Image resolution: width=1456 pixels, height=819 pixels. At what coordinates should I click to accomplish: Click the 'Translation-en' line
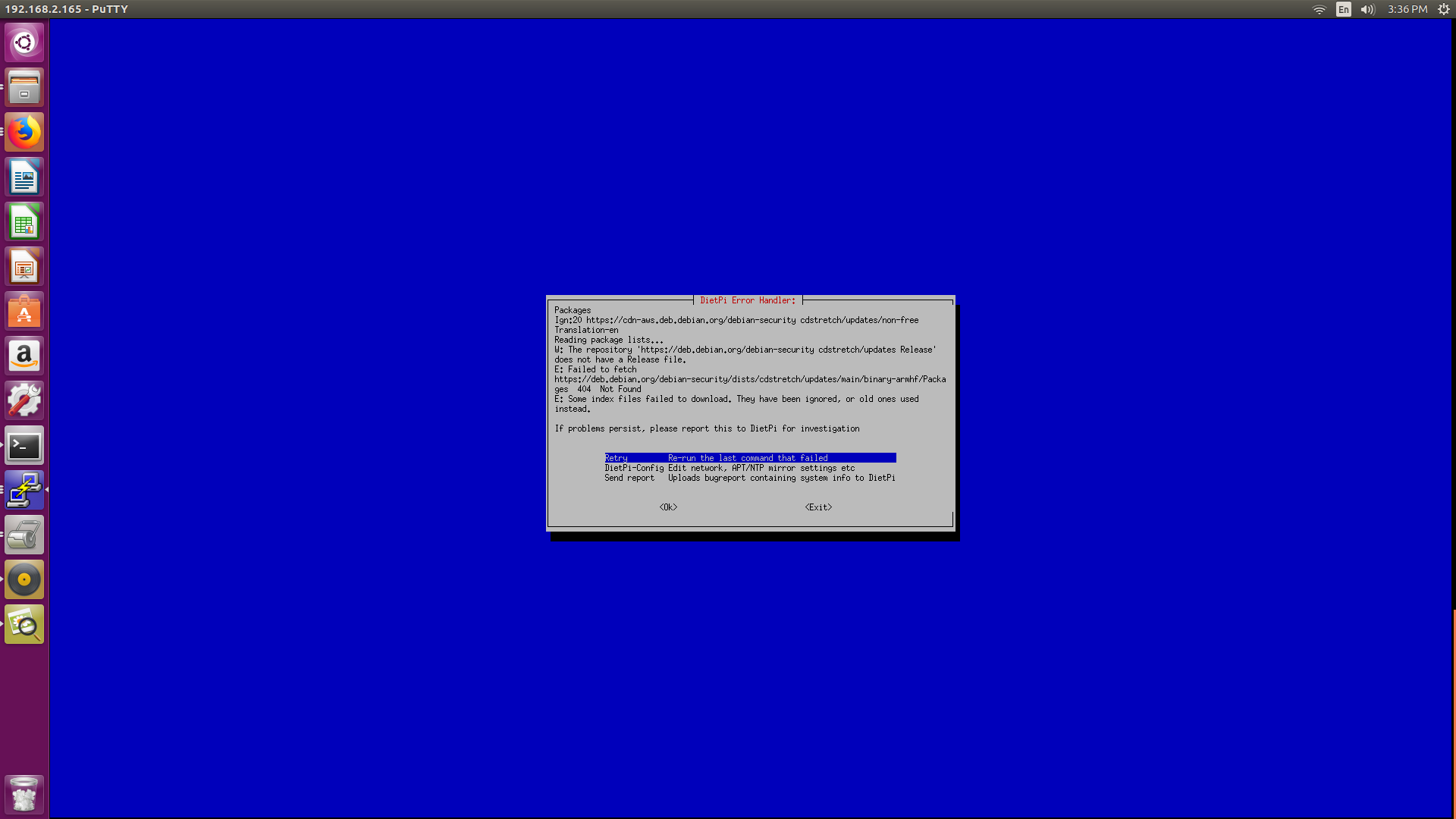586,330
